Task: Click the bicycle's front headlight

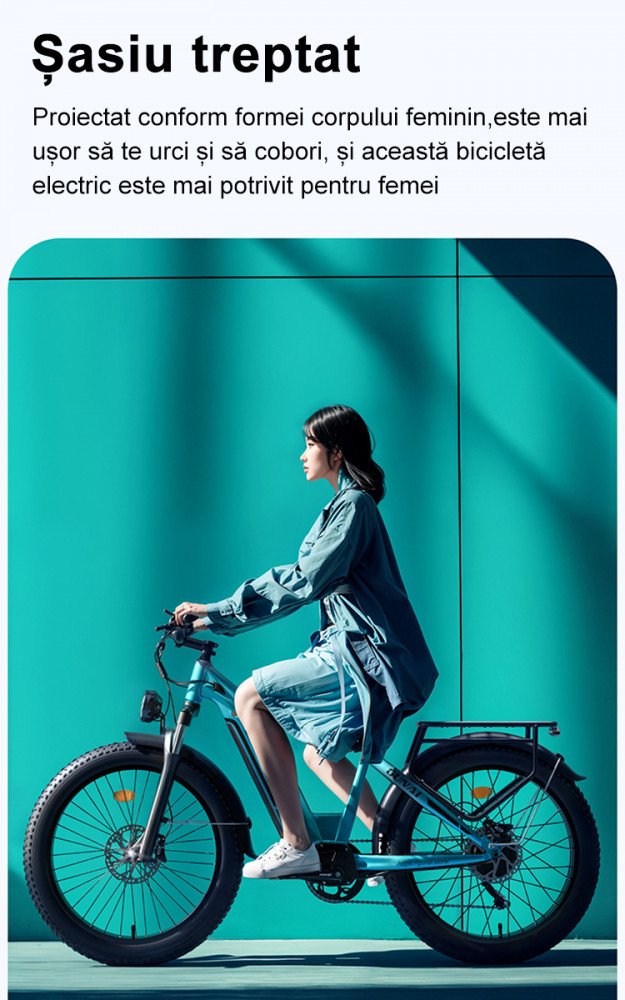Action: (151, 706)
